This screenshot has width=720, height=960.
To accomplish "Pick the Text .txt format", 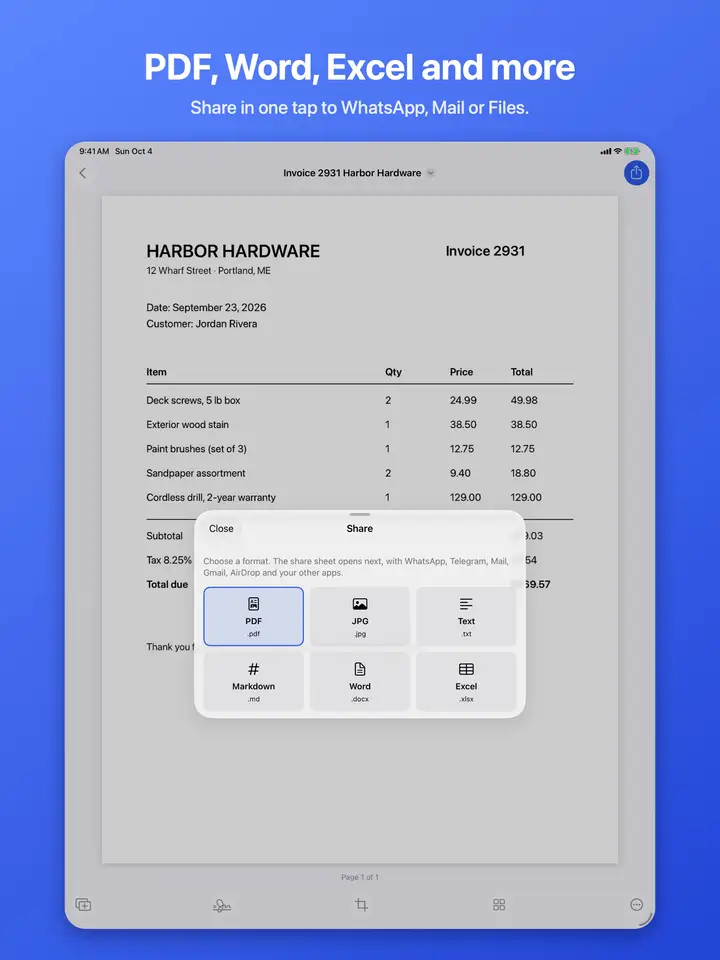I will (x=466, y=617).
